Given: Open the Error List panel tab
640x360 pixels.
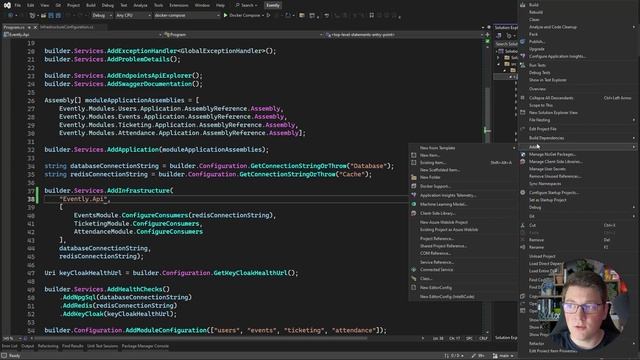Looking at the screenshot, I should coord(9,346).
